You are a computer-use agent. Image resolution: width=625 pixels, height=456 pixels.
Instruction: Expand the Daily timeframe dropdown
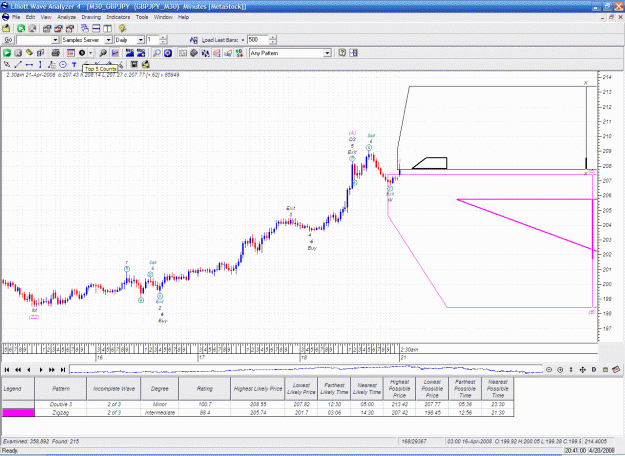point(140,40)
